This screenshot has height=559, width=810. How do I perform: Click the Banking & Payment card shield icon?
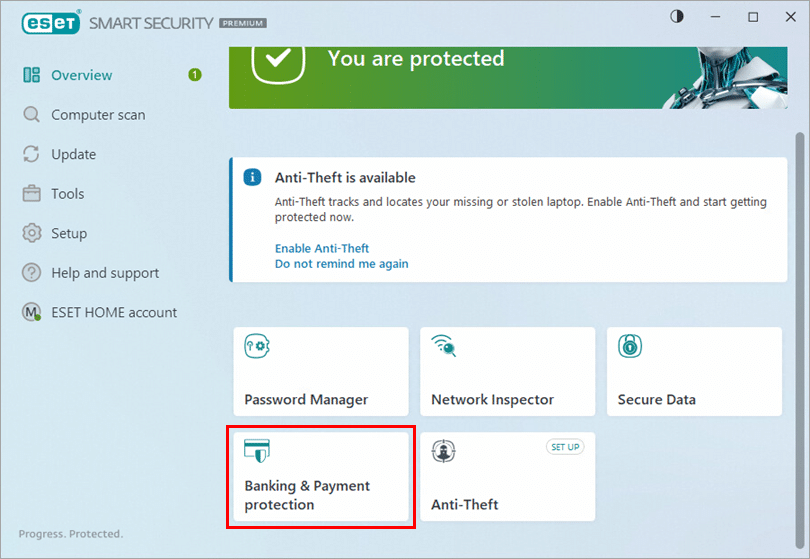[257, 451]
